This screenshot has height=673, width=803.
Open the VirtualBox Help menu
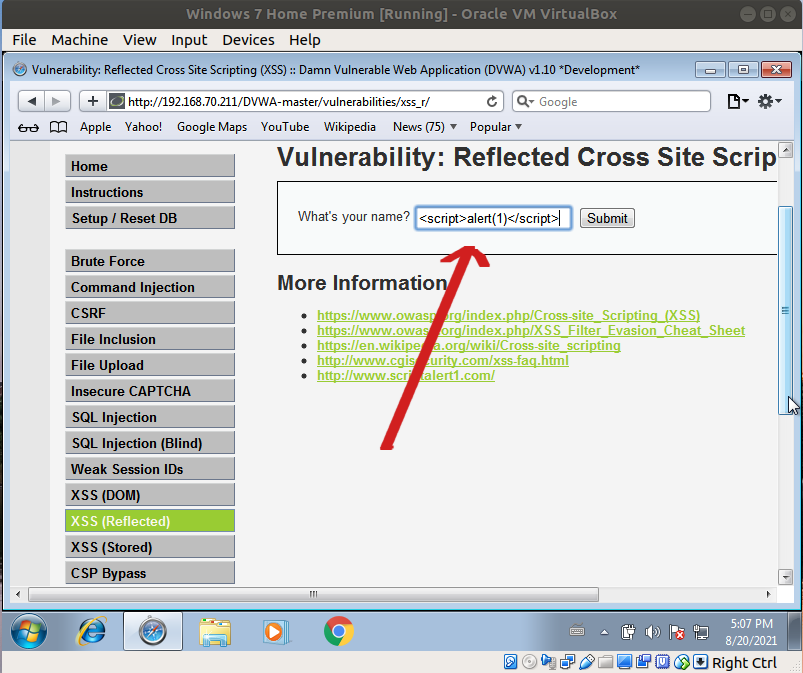[304, 40]
